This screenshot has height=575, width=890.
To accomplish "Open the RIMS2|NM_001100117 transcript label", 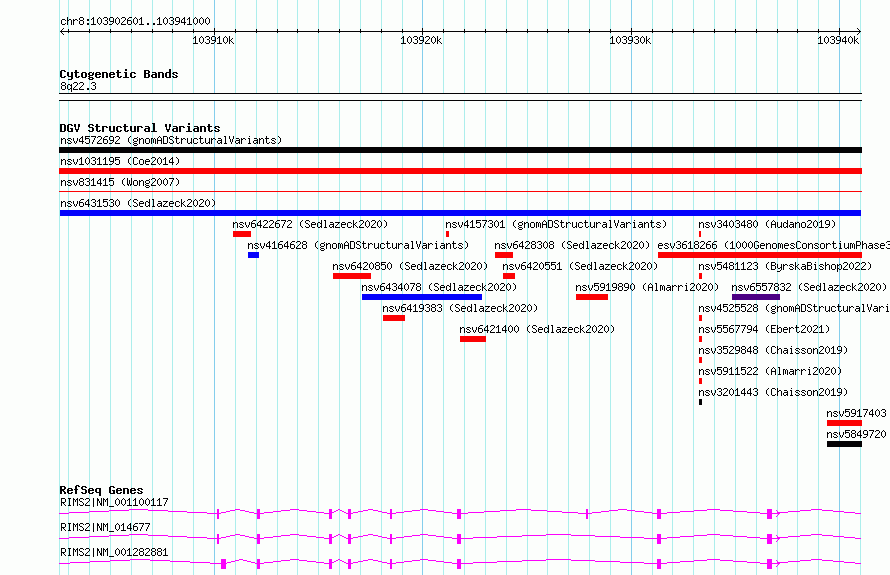I will coord(114,502).
